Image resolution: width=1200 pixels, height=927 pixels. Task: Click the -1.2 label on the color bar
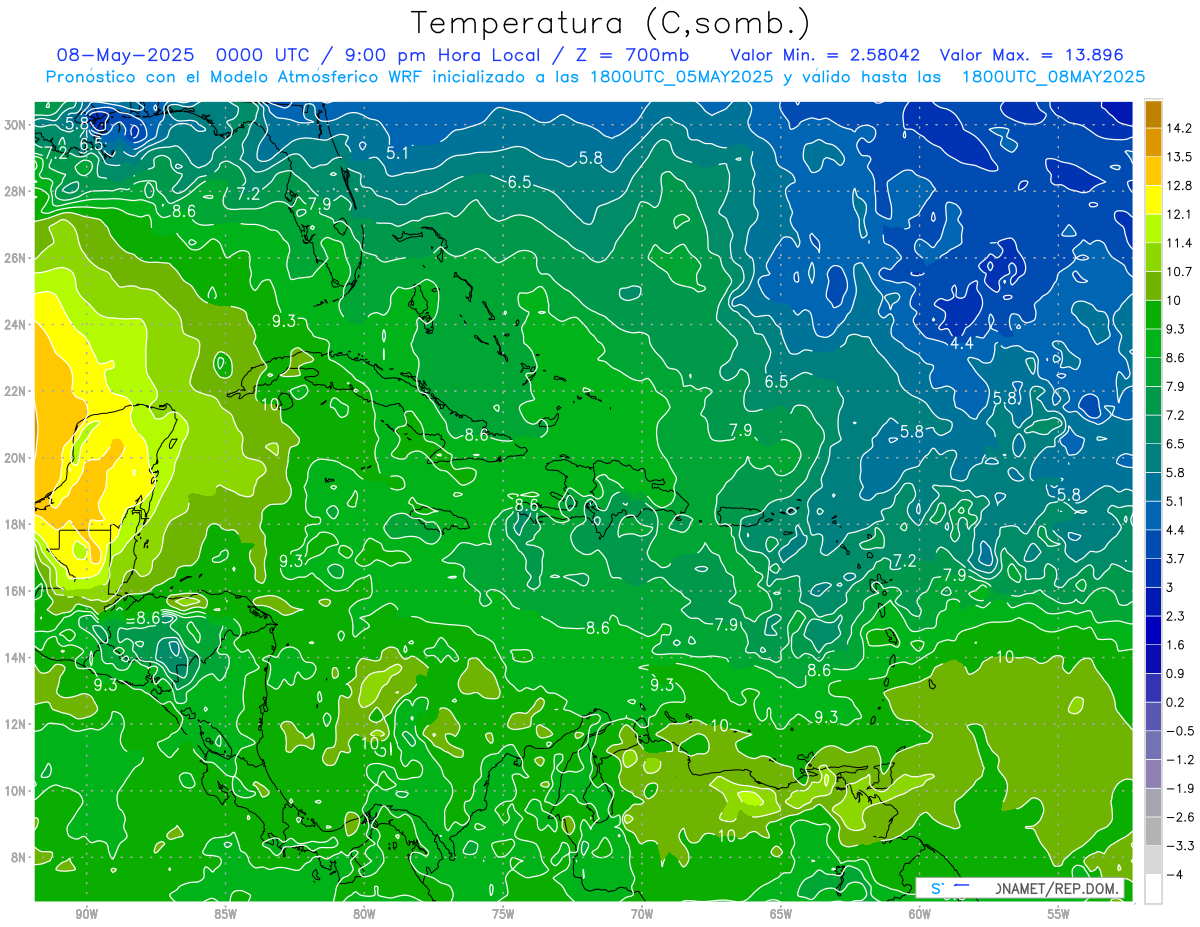tap(1180, 760)
